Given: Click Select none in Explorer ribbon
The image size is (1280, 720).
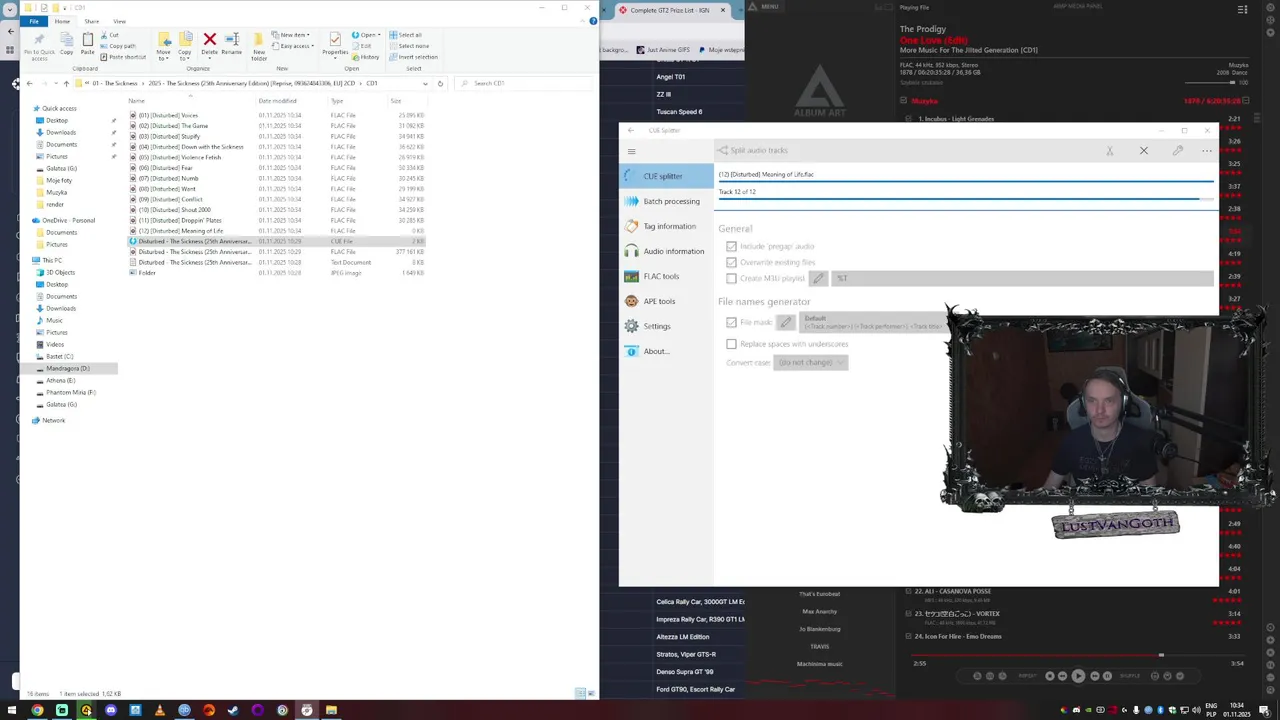Looking at the screenshot, I should [409, 46].
